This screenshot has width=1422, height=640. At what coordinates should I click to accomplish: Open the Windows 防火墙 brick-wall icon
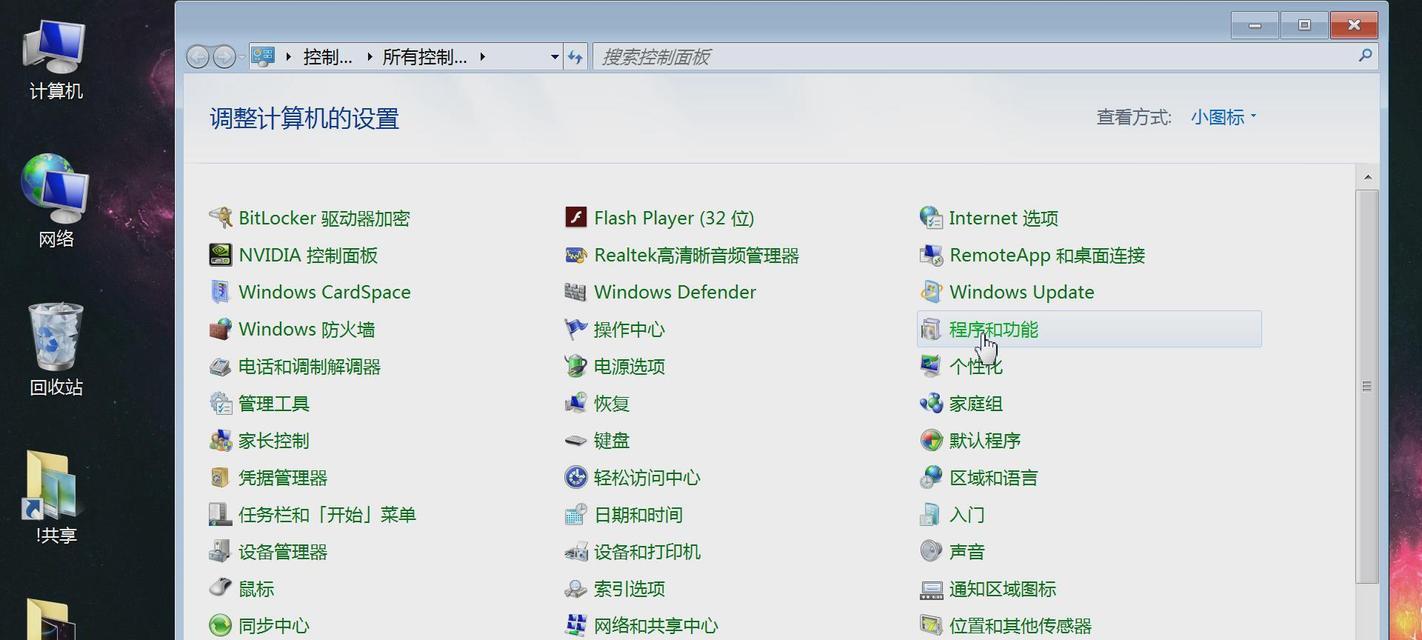[220, 329]
